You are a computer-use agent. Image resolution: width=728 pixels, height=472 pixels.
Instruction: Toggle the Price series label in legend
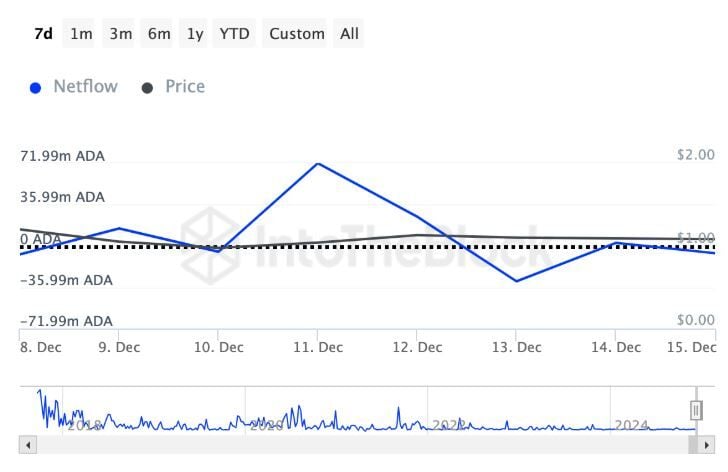[185, 87]
